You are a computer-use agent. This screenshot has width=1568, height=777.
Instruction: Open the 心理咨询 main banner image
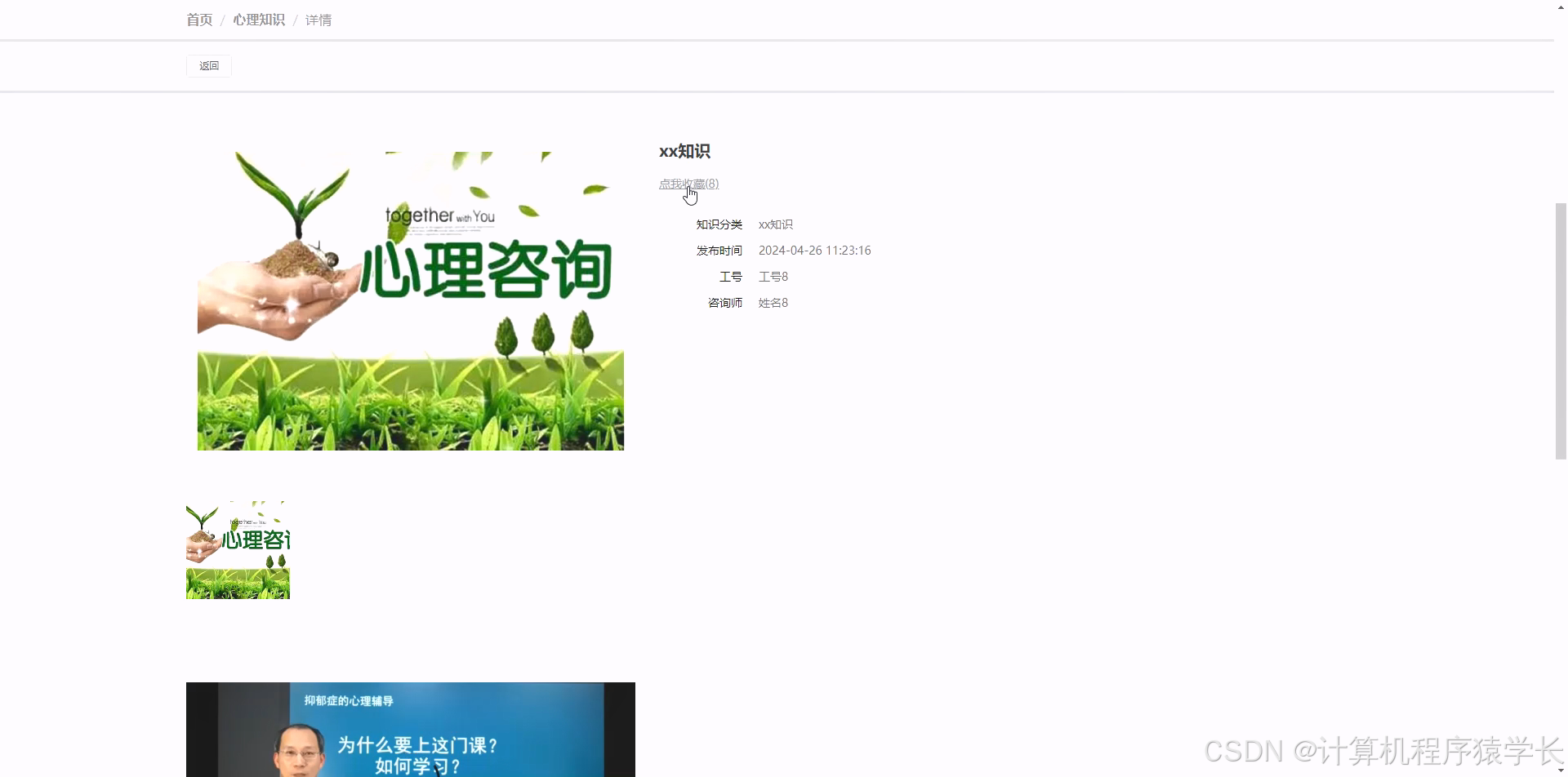410,299
